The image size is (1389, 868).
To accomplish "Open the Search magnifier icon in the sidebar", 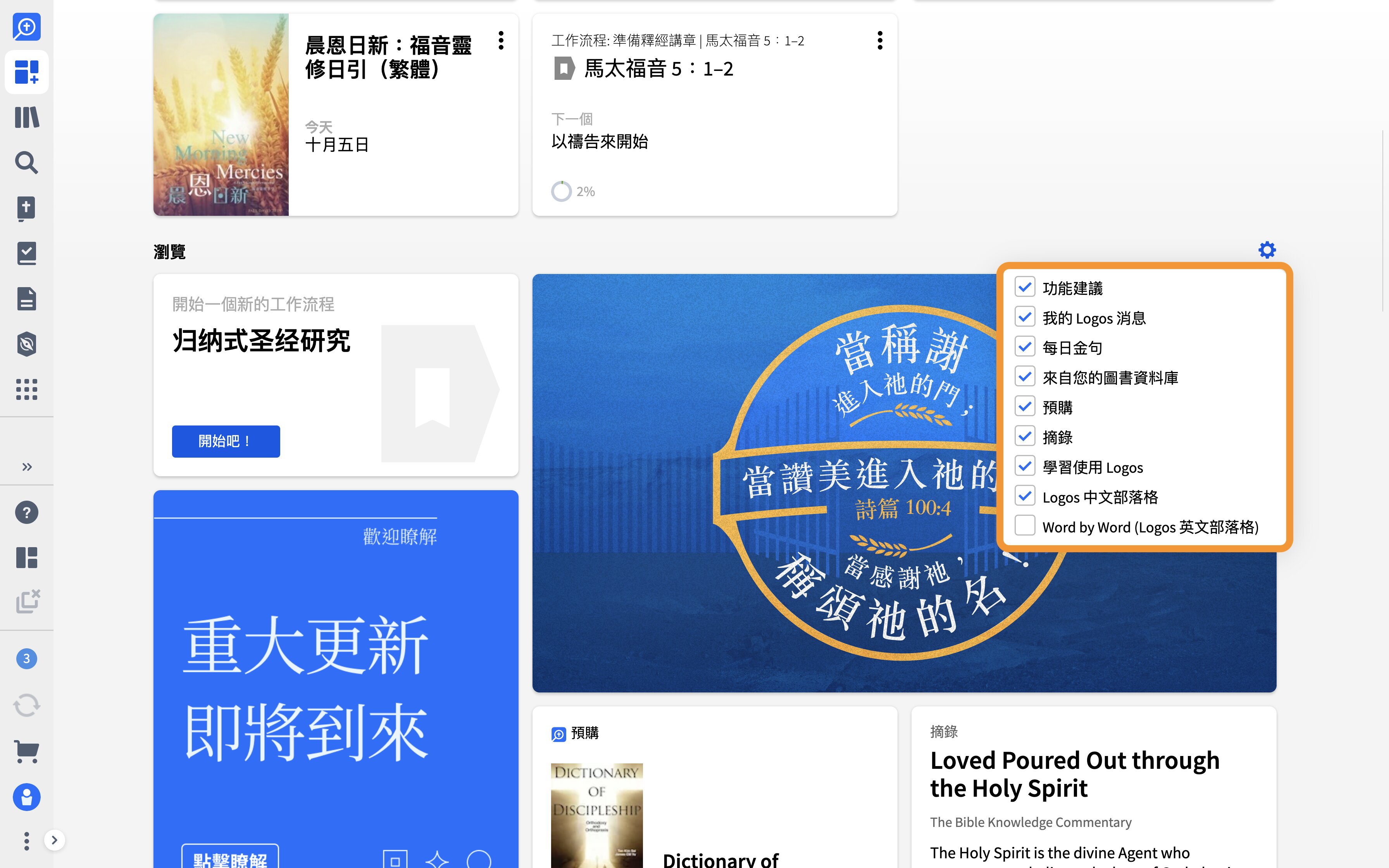I will click(26, 162).
